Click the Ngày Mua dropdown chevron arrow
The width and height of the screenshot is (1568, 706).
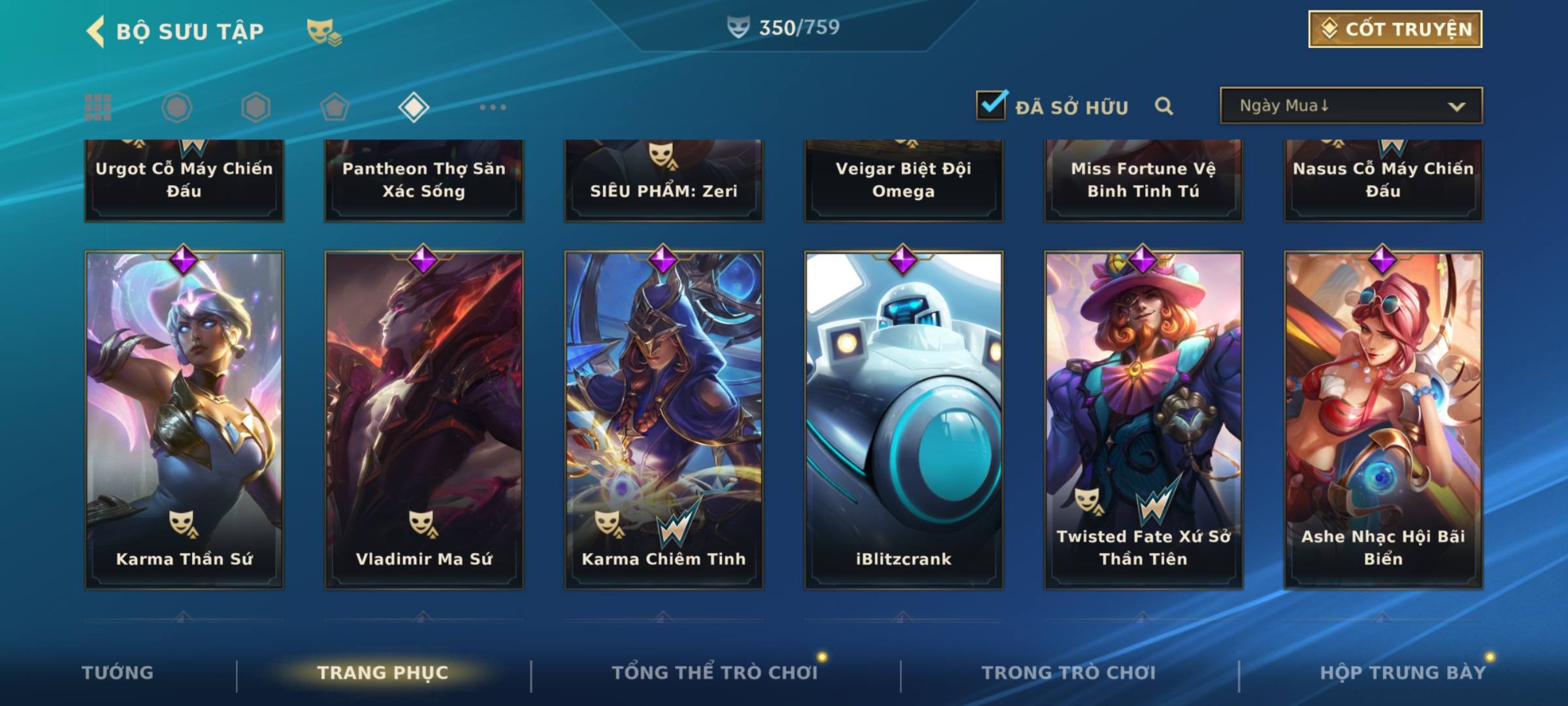click(x=1456, y=107)
